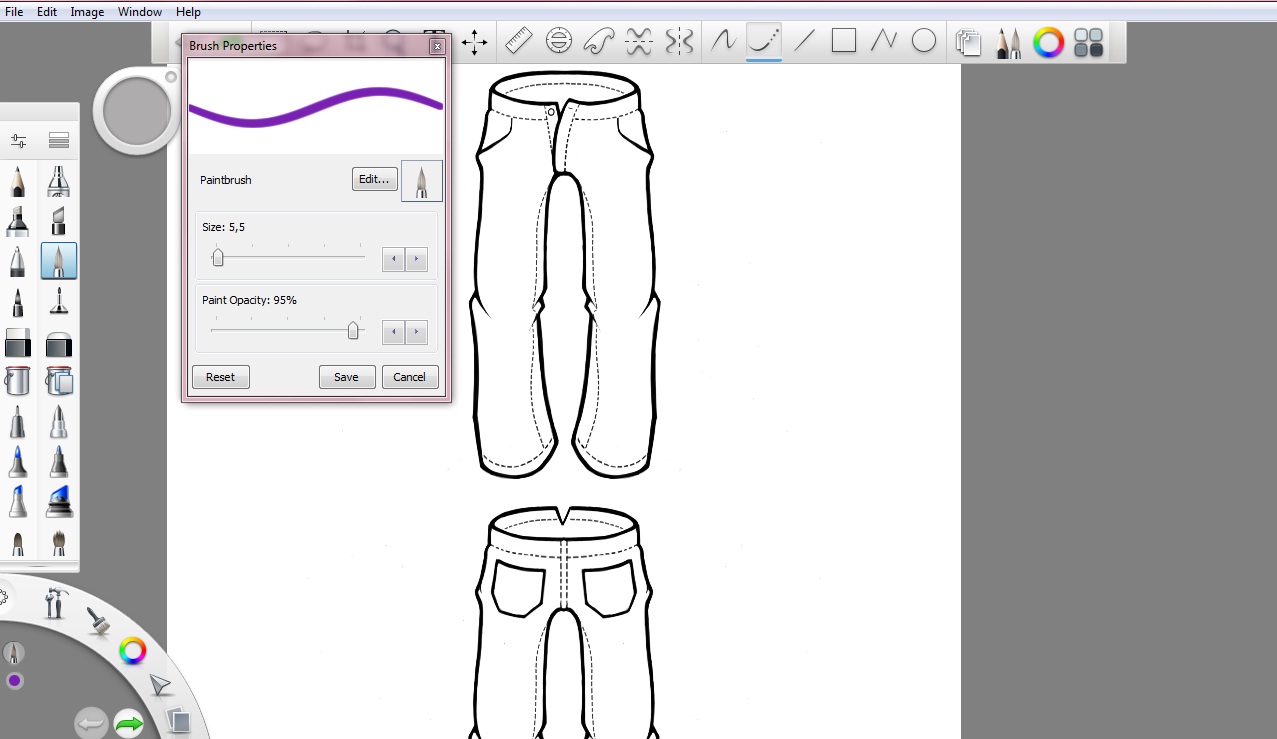Screen dimensions: 1277x739
Task: Select the Soft Eraser in palette
Action: click(59, 343)
